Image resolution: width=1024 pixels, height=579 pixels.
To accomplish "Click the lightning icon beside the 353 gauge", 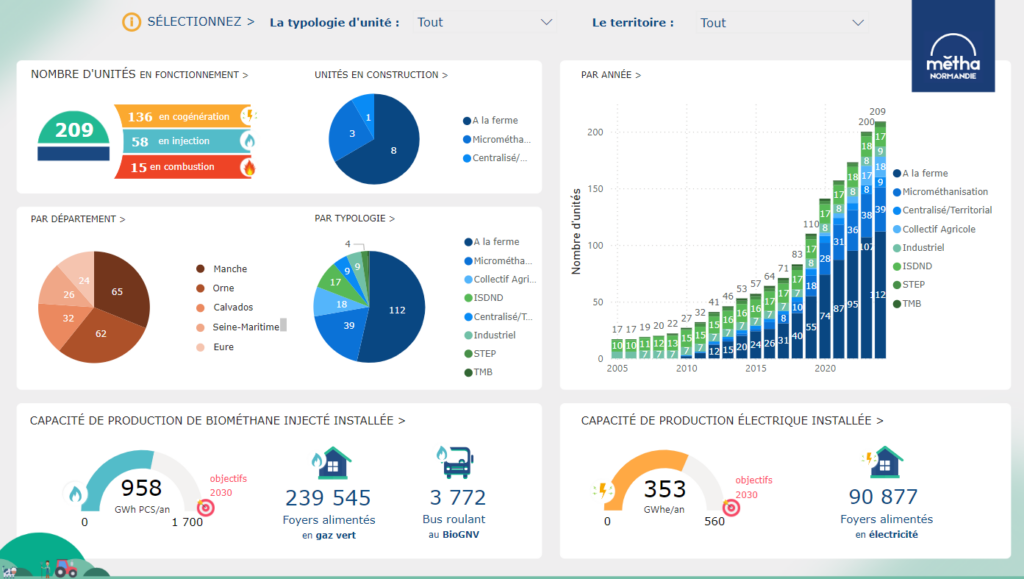I will click(602, 490).
